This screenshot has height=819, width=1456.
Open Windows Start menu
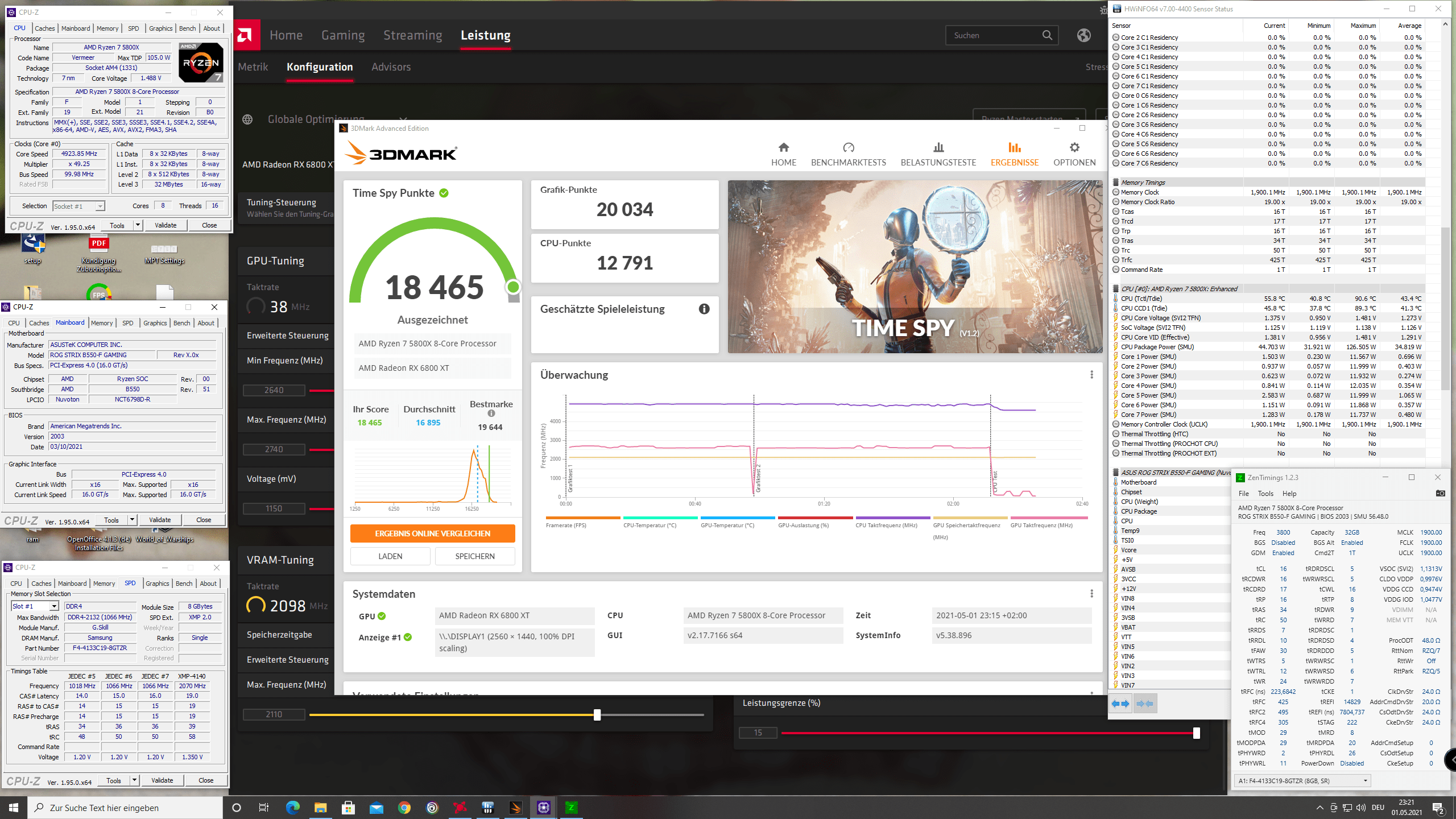tap(14, 808)
